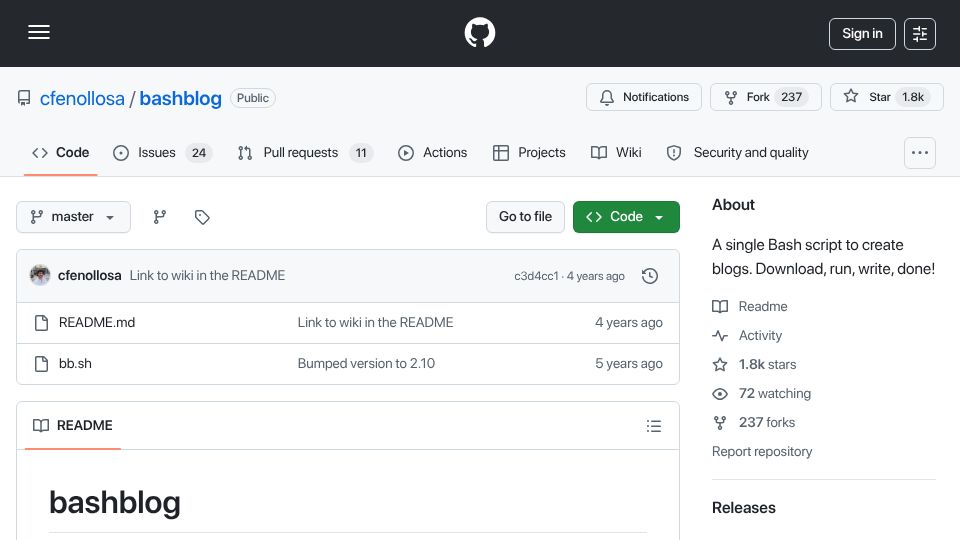Screen dimensions: 960x540
Task: Click the cfenollosa avatar in commit row
Action: coord(40,276)
